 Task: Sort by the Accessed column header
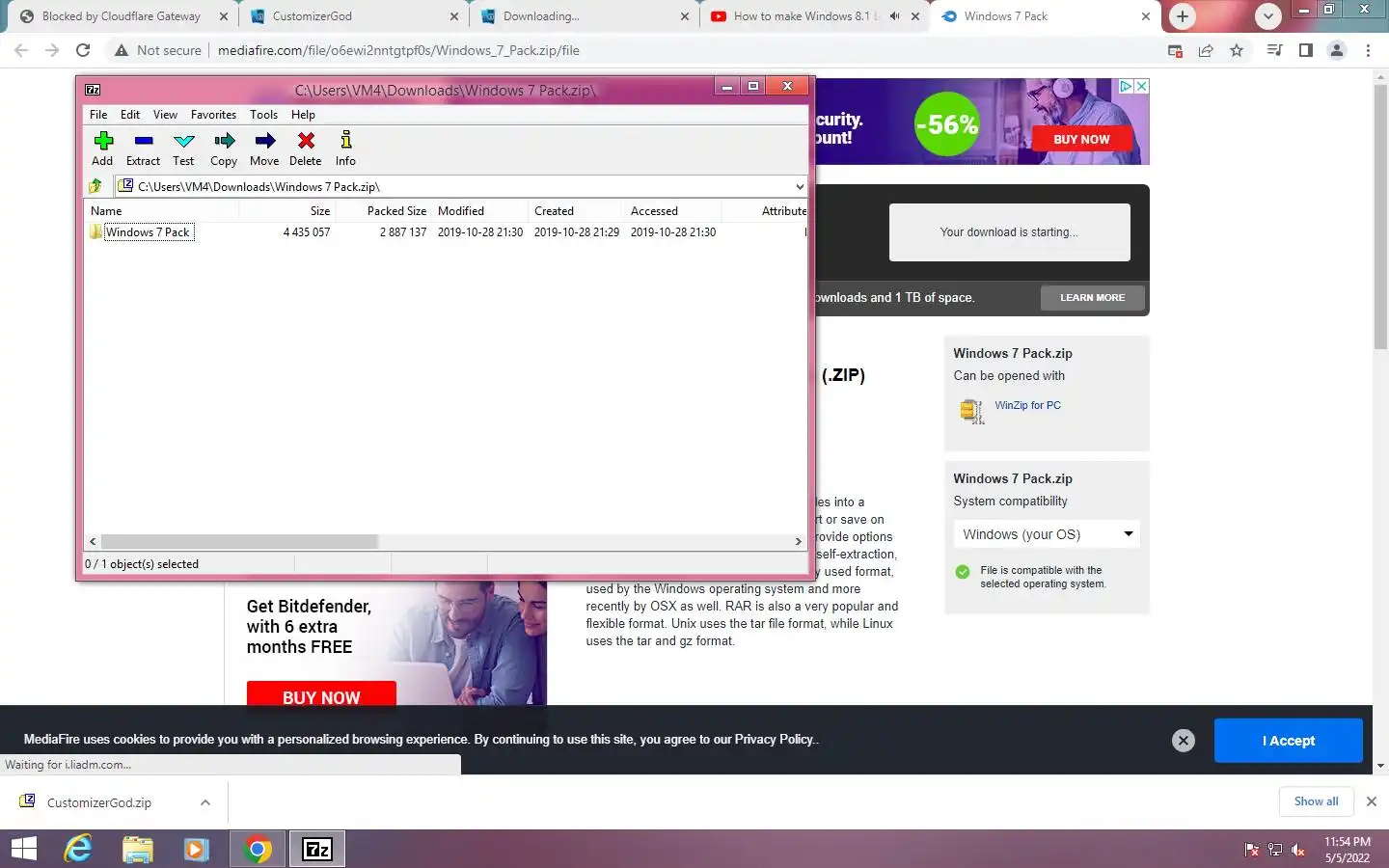673,211
